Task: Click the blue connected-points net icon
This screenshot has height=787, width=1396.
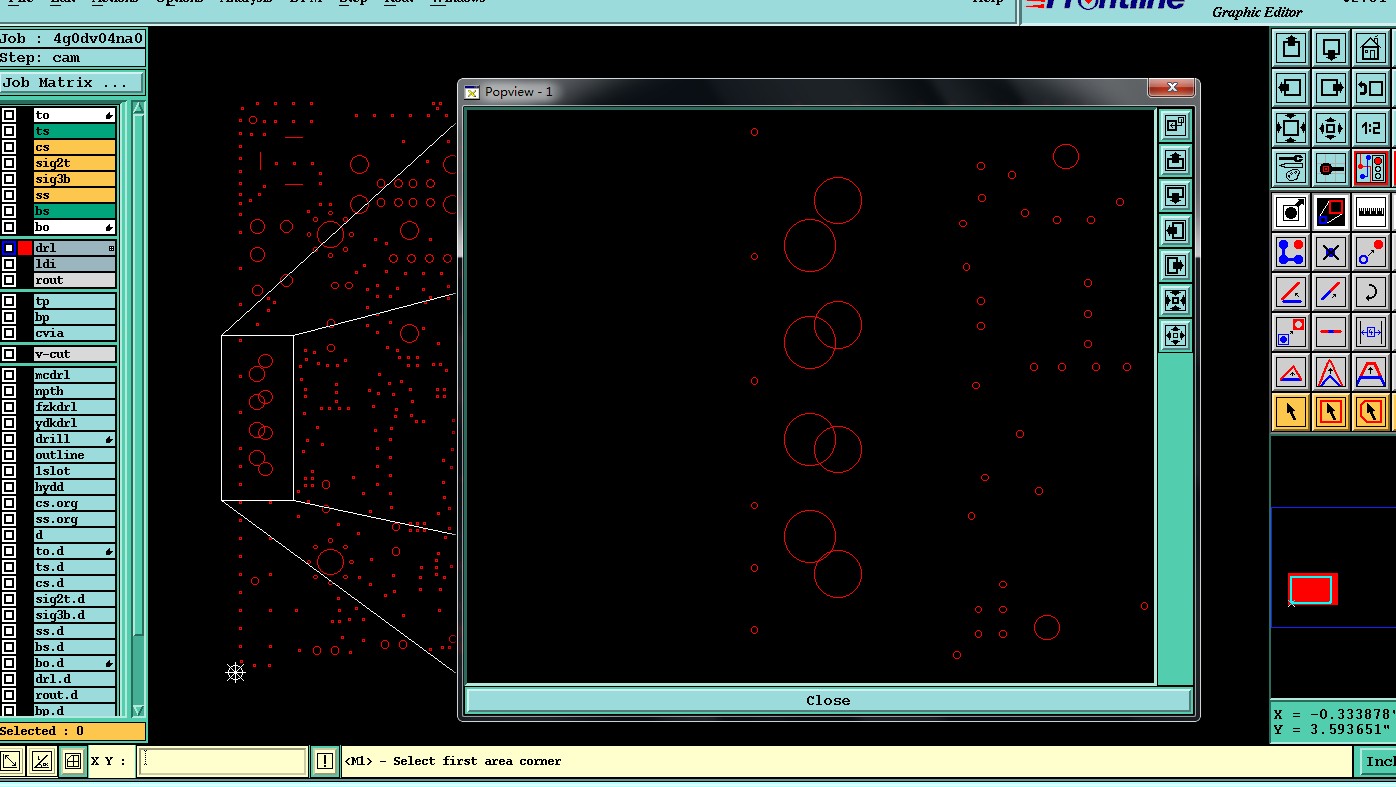Action: (x=1291, y=251)
